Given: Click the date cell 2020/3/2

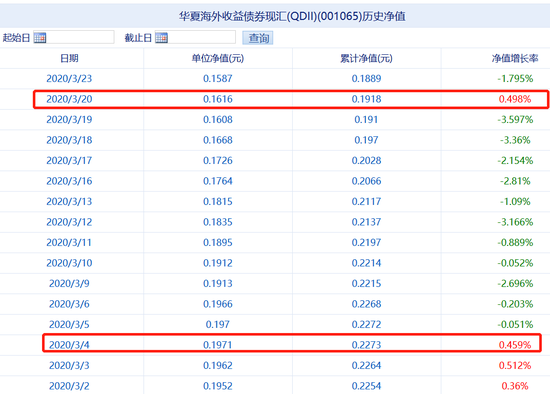Looking at the screenshot, I should coord(69,386).
